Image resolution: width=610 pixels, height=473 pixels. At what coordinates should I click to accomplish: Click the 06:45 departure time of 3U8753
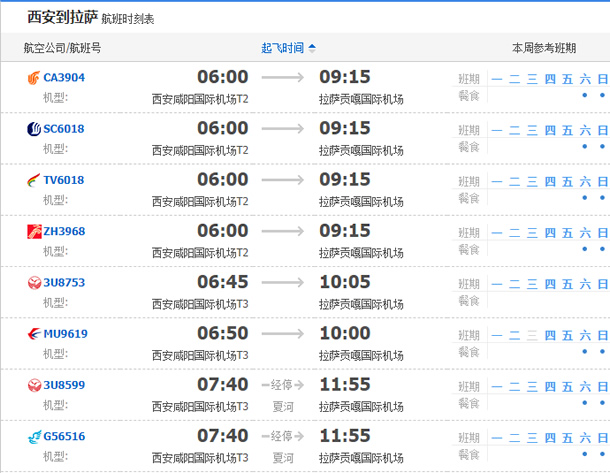(x=222, y=282)
